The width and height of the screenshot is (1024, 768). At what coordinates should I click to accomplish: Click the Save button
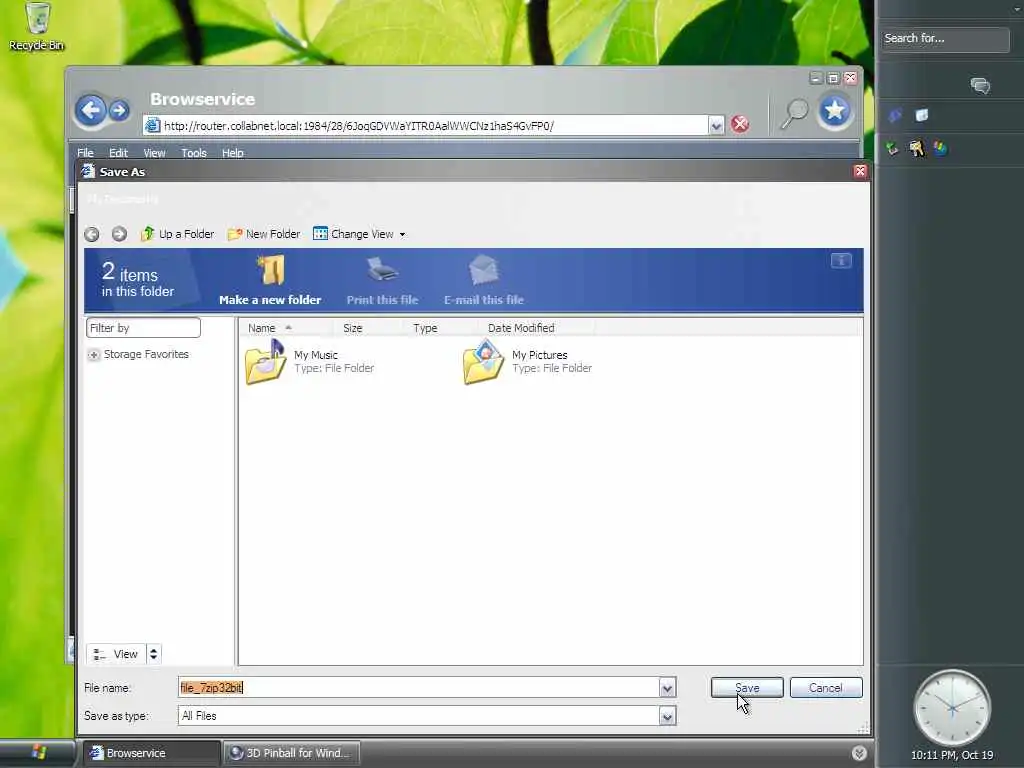point(747,688)
